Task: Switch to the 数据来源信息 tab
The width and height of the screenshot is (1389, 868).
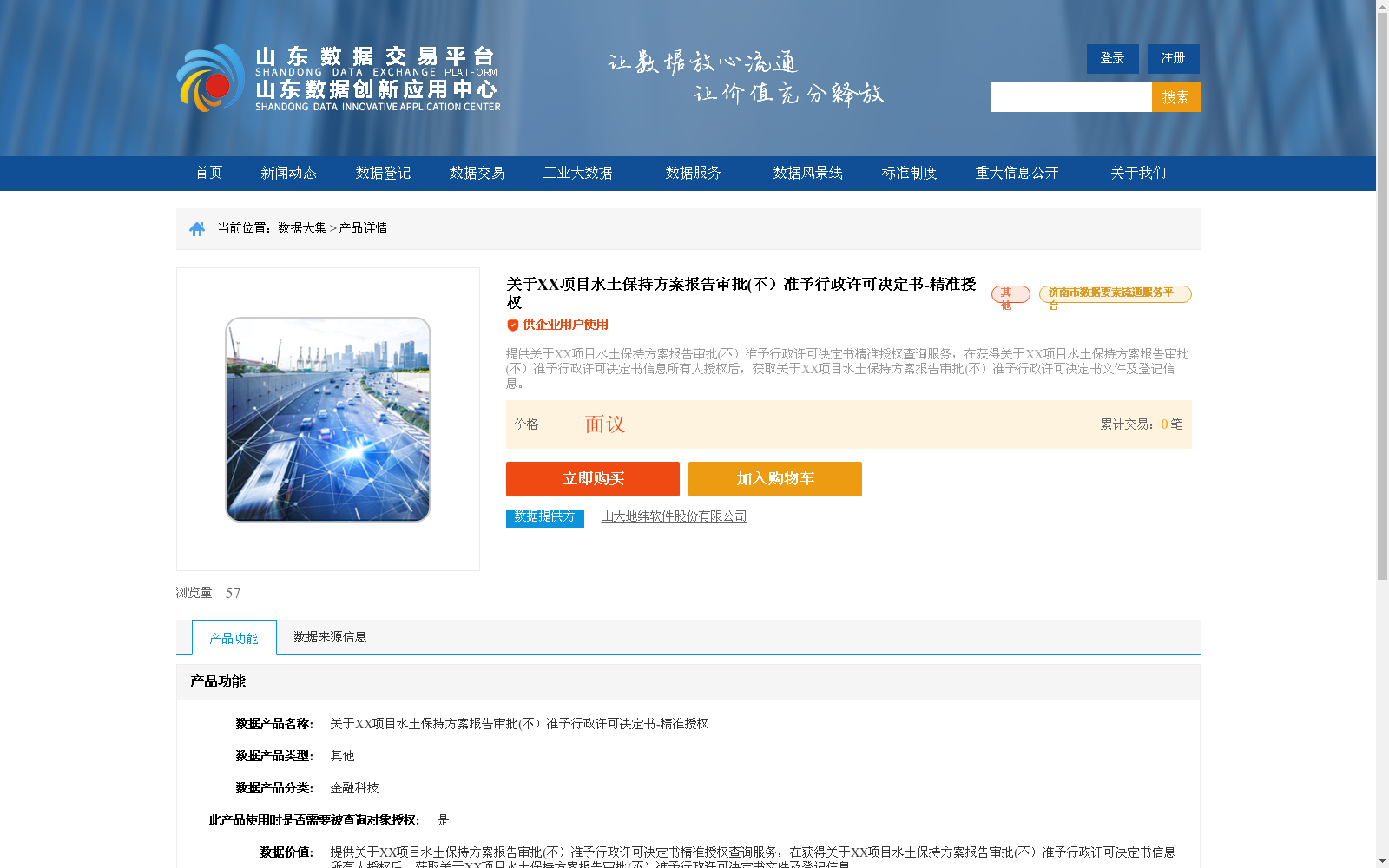Action: 329,636
